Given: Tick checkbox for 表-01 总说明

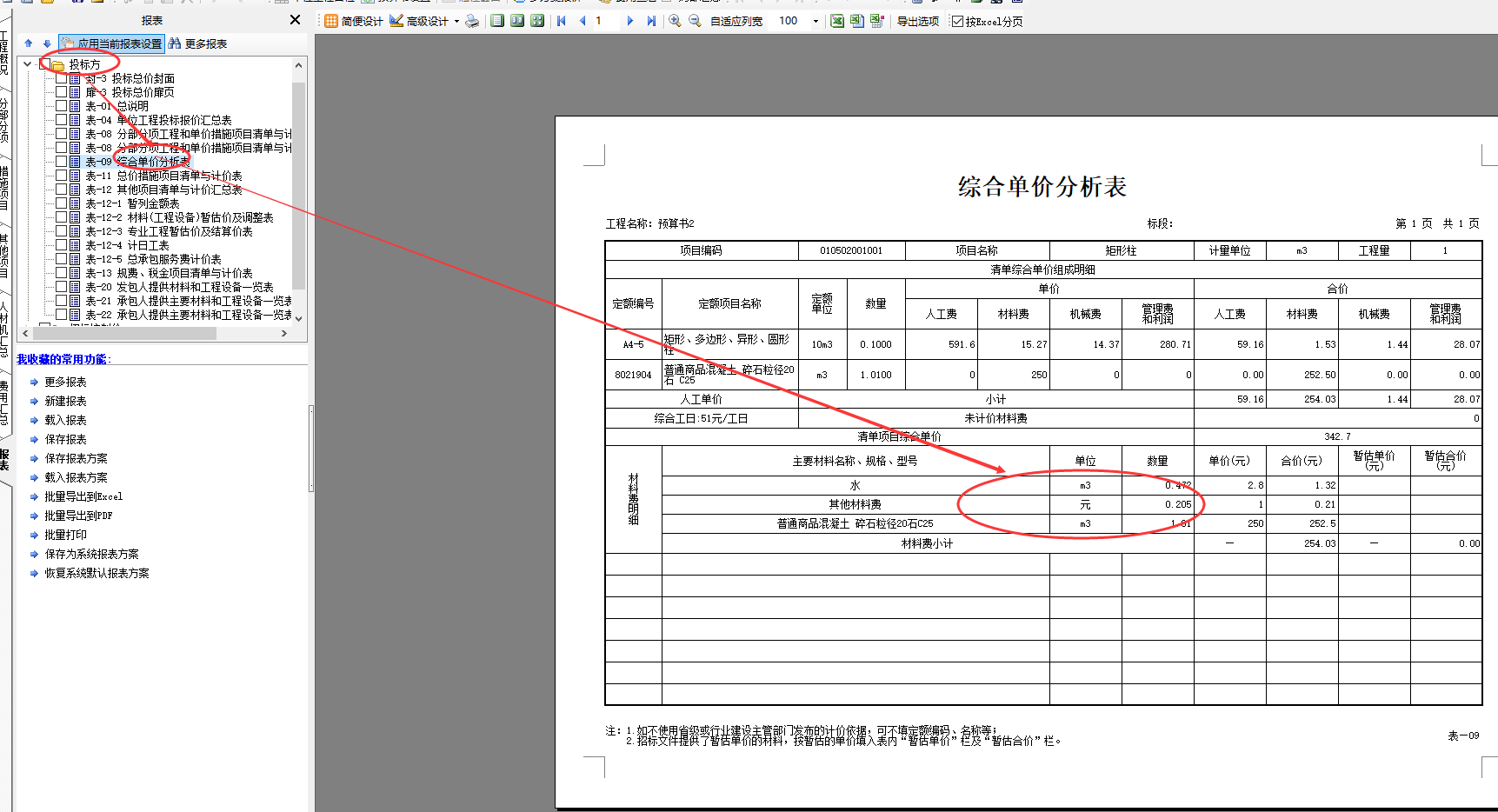Looking at the screenshot, I should tap(62, 106).
